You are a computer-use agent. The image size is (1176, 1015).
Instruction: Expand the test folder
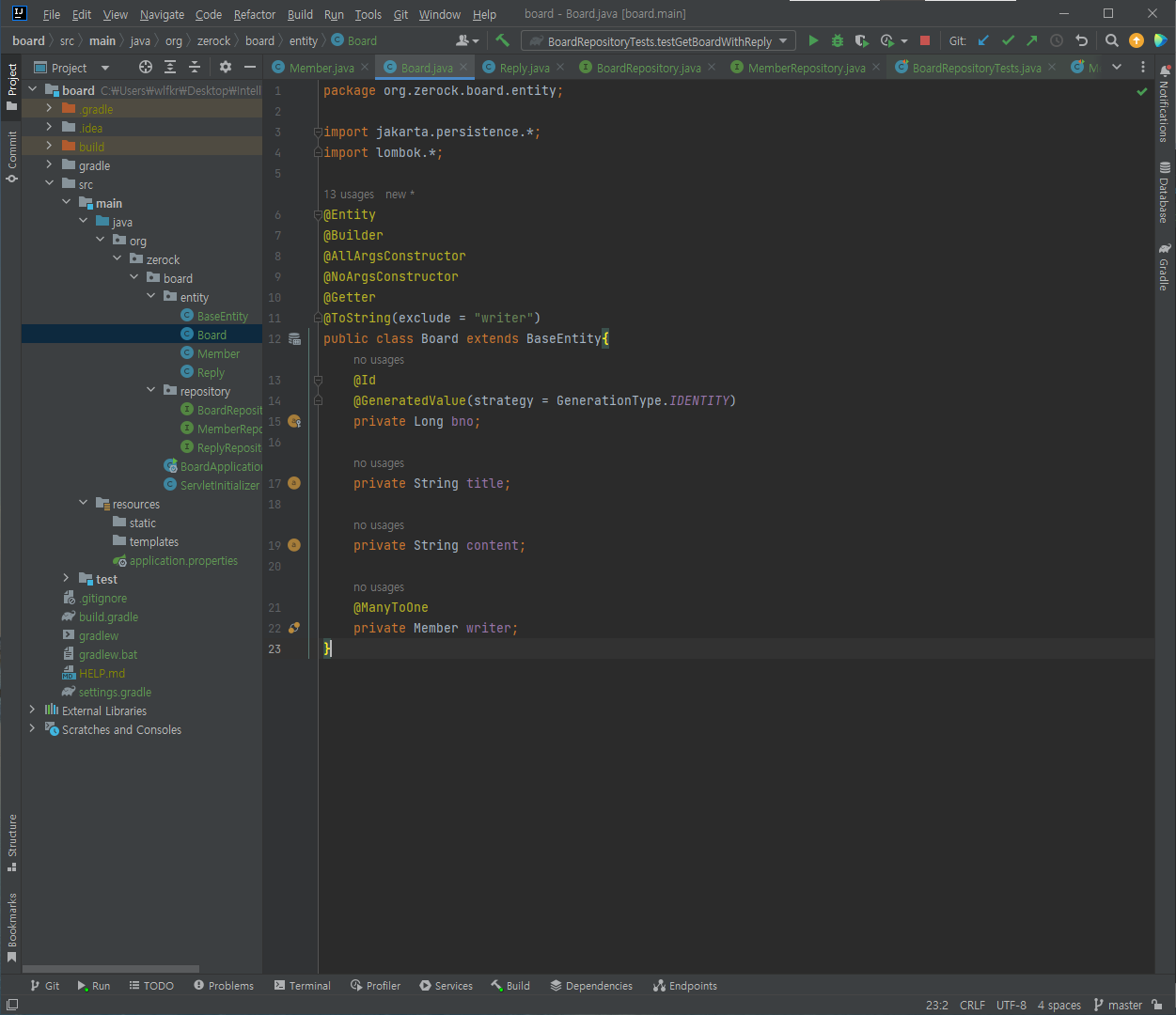66,579
